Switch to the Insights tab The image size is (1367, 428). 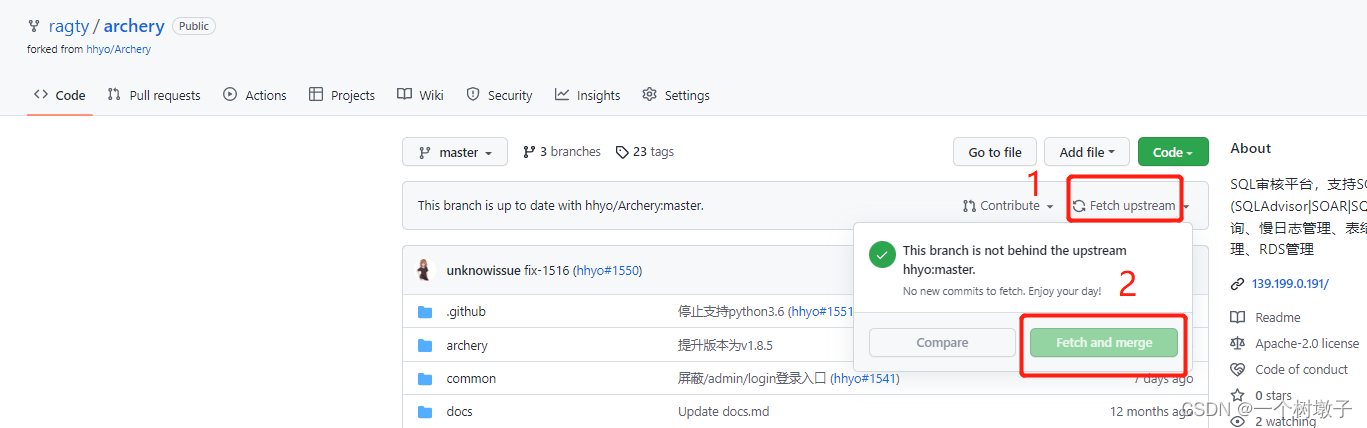588,95
